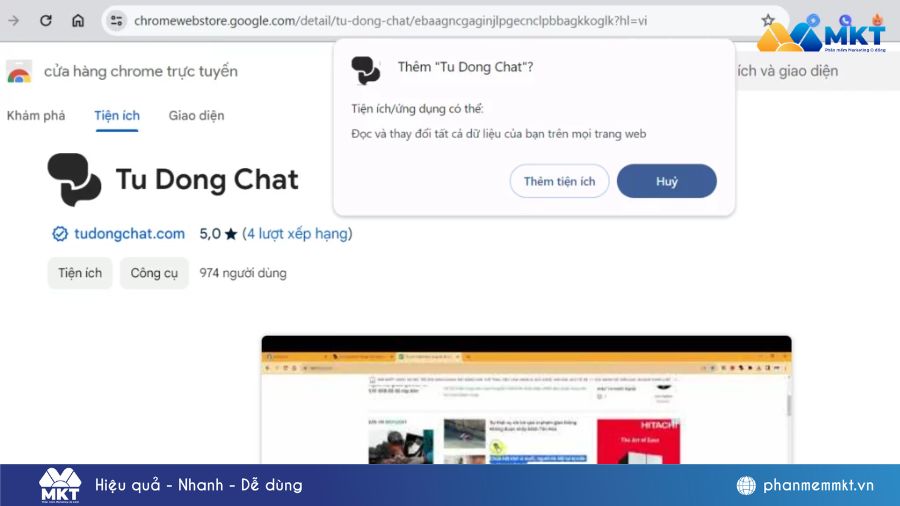Click the address bar URL
Image resolution: width=900 pixels, height=506 pixels.
coord(390,21)
